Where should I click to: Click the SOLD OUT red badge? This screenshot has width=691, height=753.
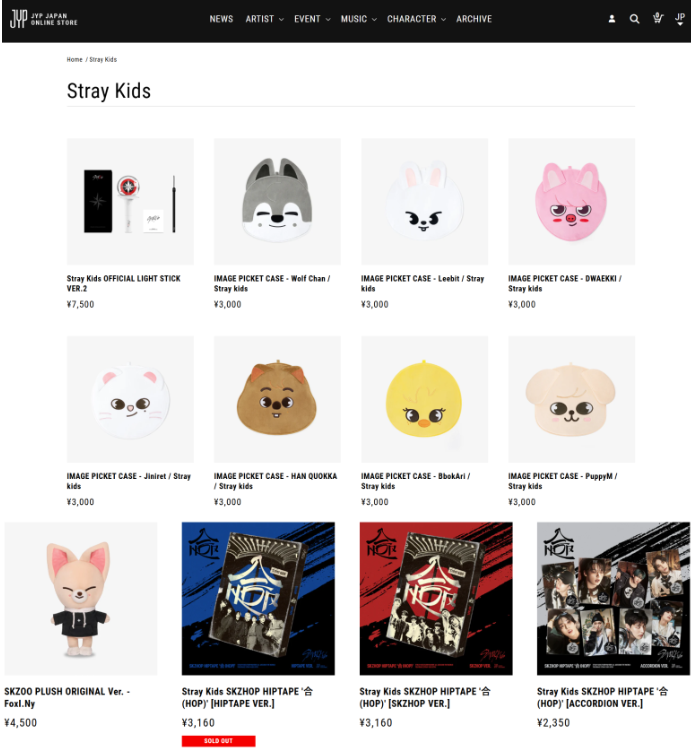[x=218, y=741]
